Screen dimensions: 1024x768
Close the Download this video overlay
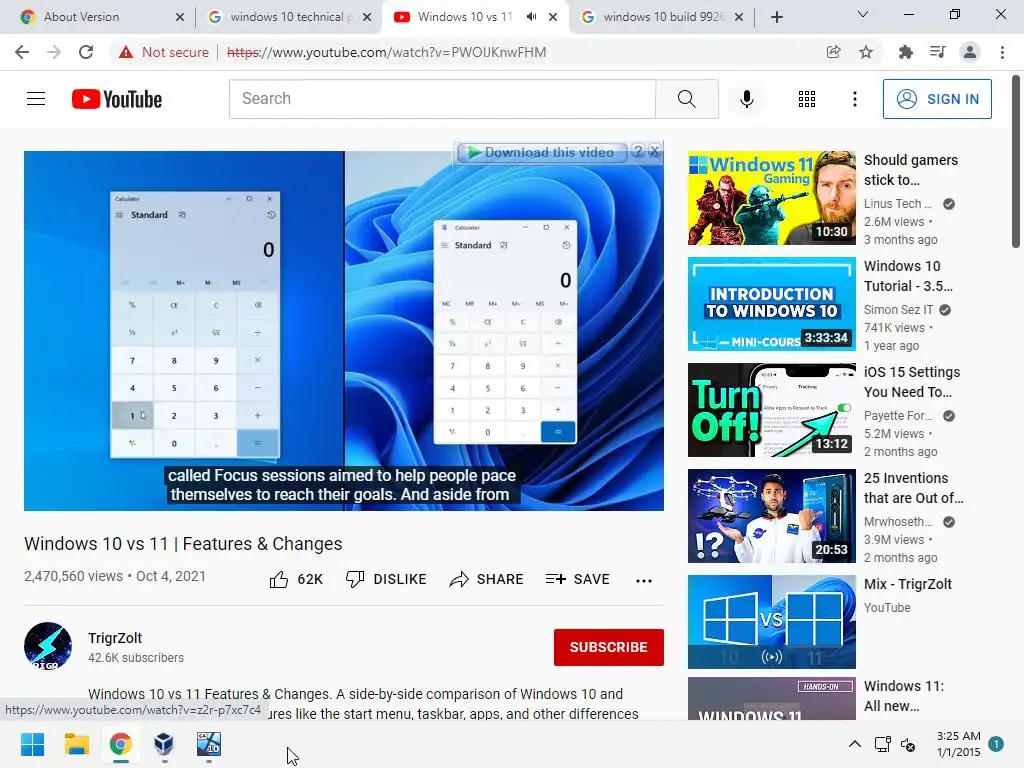[x=654, y=152]
